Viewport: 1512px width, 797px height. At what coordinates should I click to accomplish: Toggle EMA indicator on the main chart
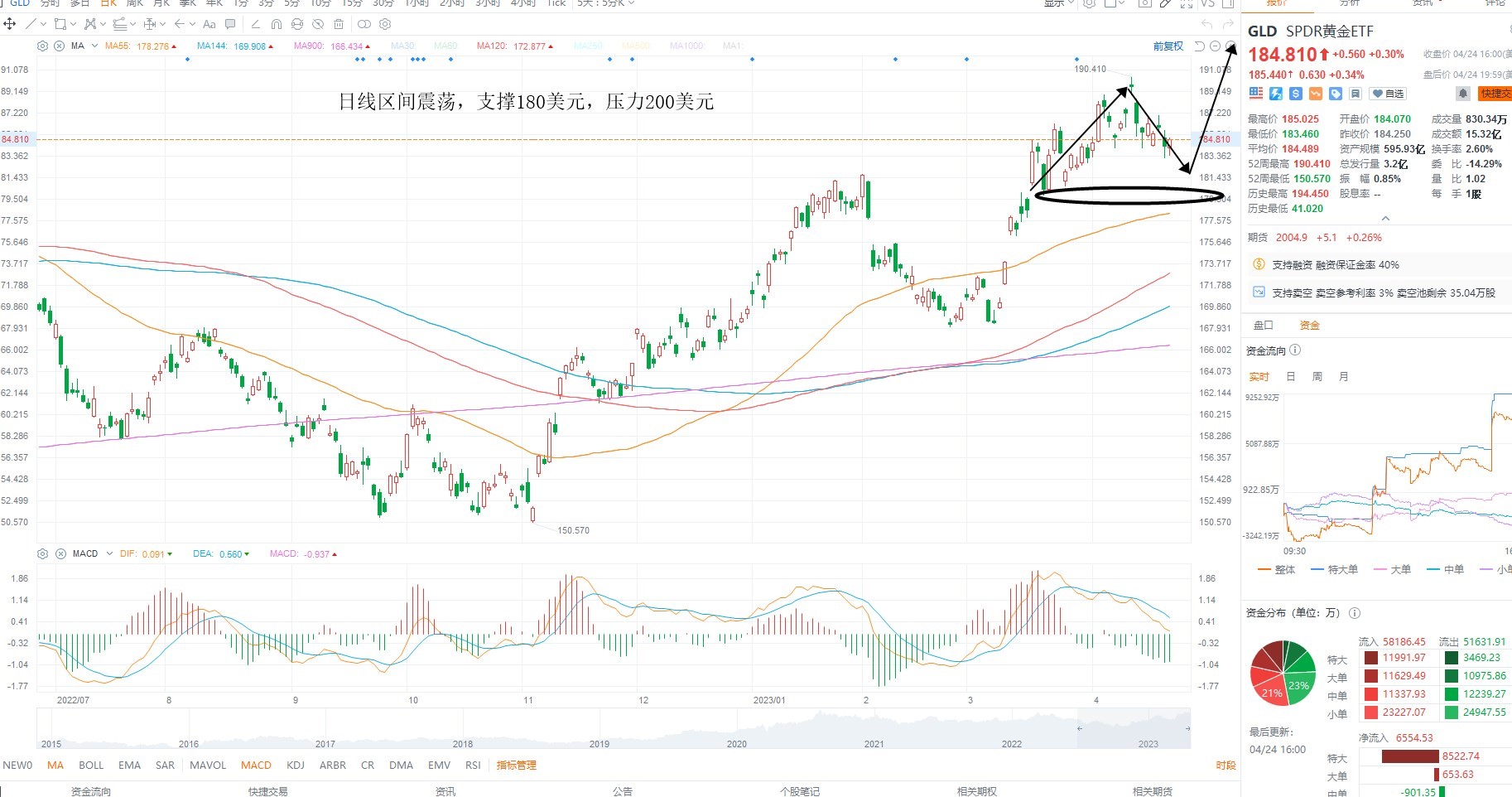coord(129,766)
